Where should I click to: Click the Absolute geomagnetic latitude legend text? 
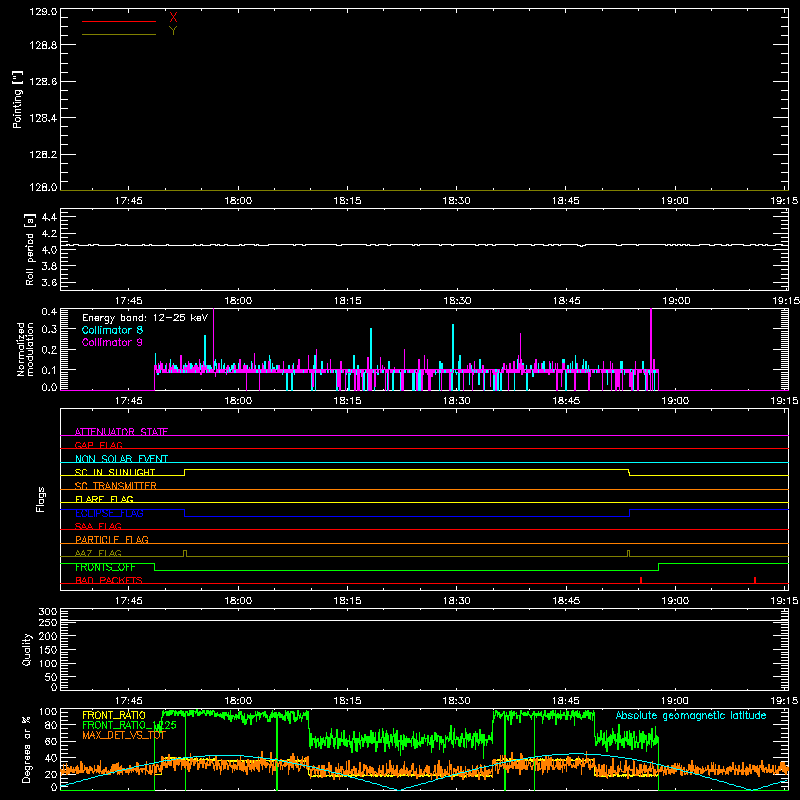point(691,715)
